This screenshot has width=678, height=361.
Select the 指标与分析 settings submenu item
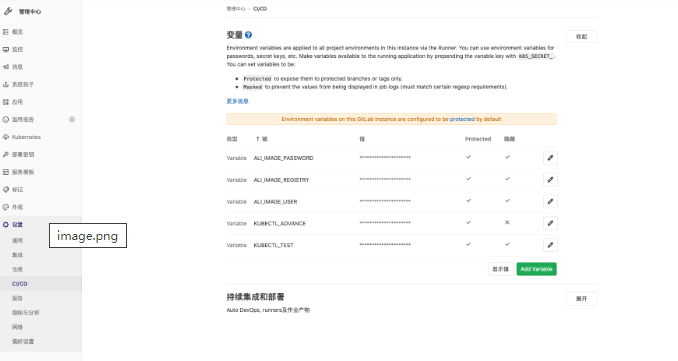(x=26, y=313)
